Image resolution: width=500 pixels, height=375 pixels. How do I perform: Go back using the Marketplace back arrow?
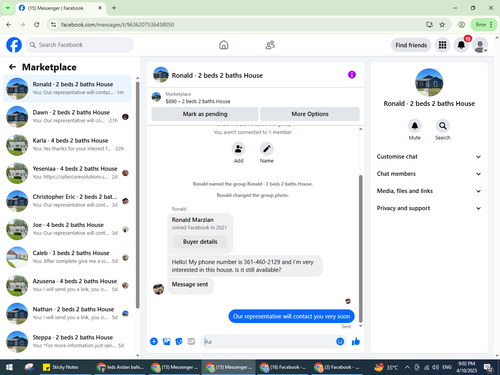coord(12,67)
